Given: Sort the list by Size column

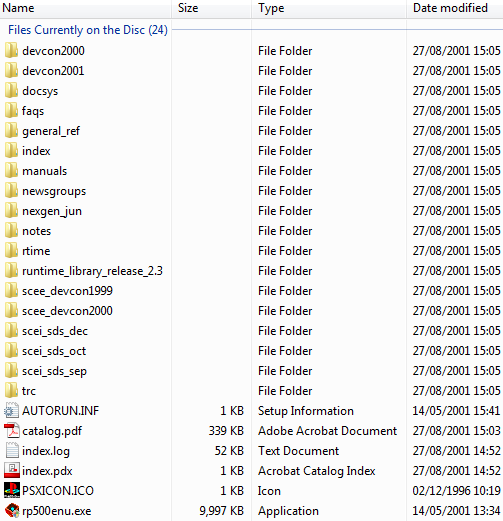Looking at the screenshot, I should pos(211,8).
